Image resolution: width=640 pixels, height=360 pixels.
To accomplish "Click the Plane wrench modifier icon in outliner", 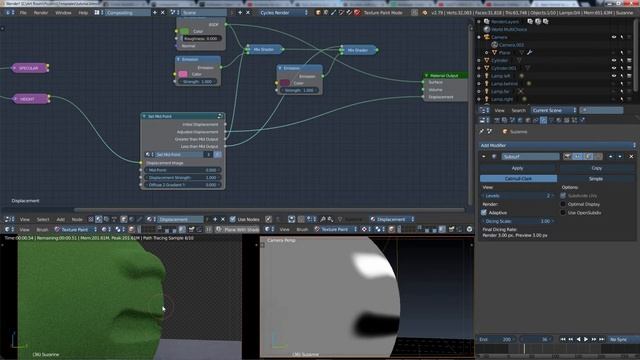I will point(529,53).
